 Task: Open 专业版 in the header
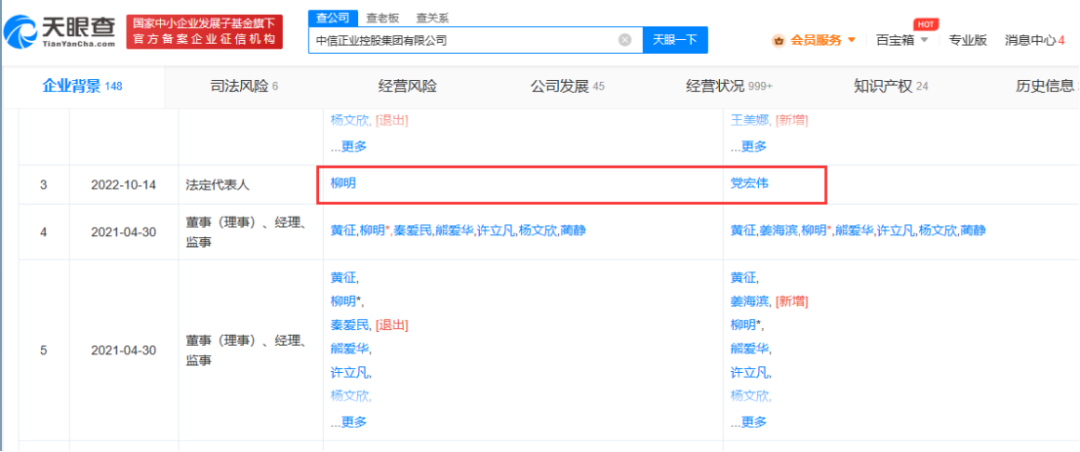(x=968, y=40)
